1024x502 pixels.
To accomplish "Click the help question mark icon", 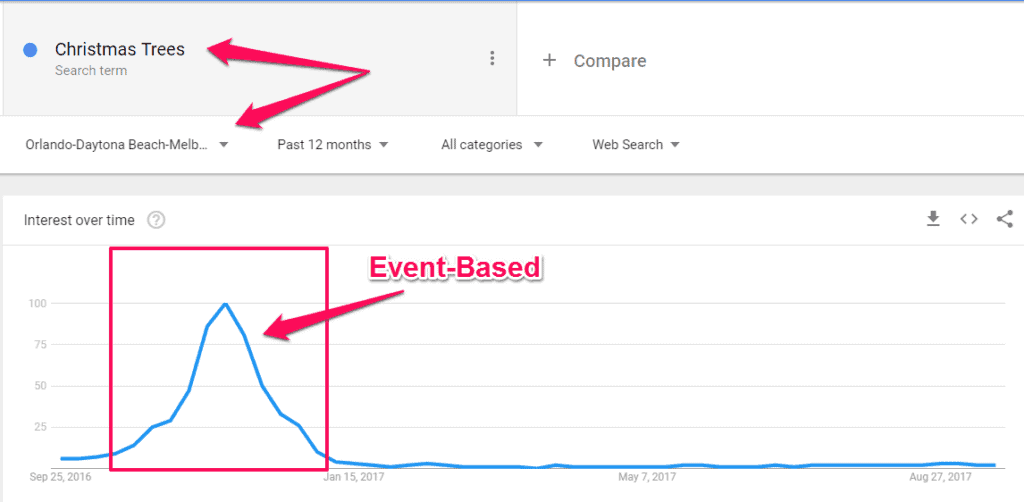I will click(156, 221).
